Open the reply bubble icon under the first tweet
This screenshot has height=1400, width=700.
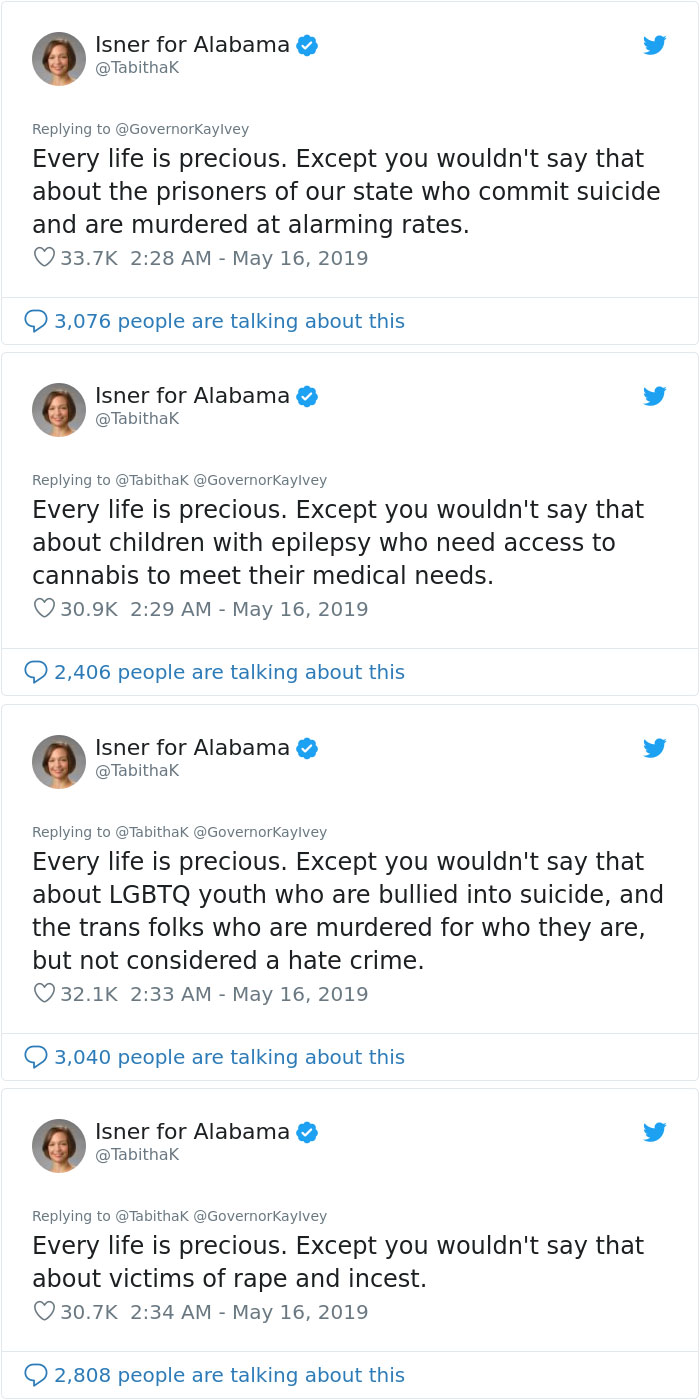(36, 320)
